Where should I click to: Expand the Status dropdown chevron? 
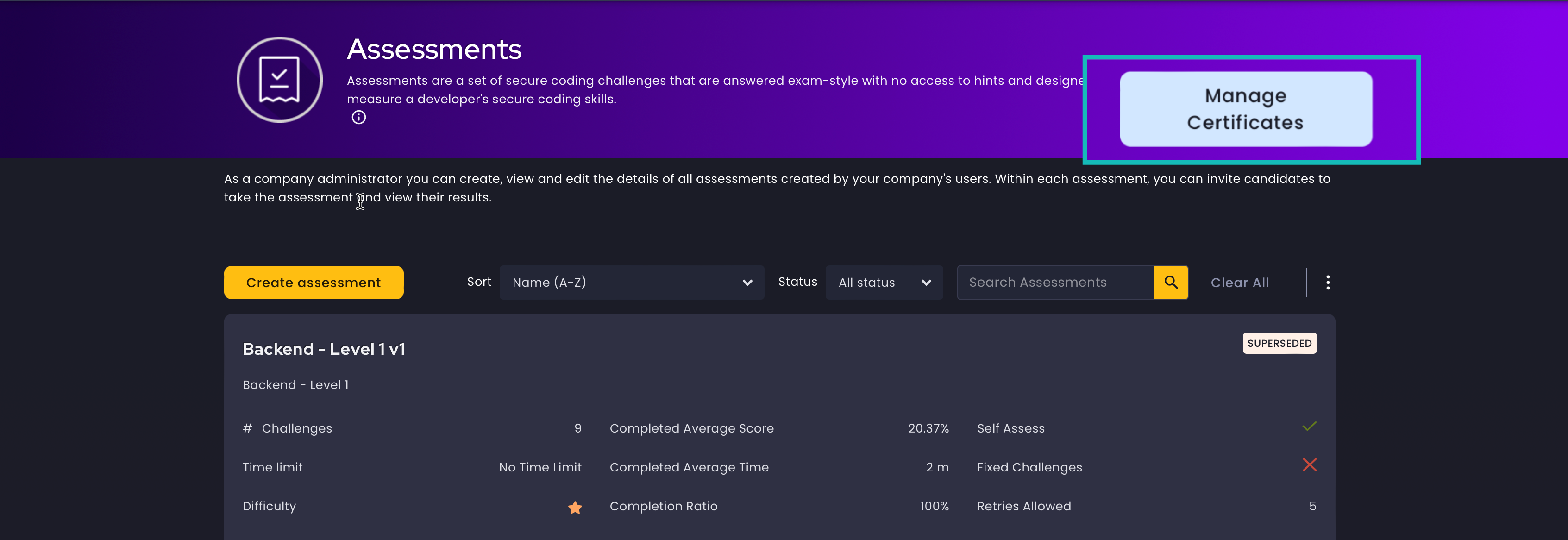point(927,282)
